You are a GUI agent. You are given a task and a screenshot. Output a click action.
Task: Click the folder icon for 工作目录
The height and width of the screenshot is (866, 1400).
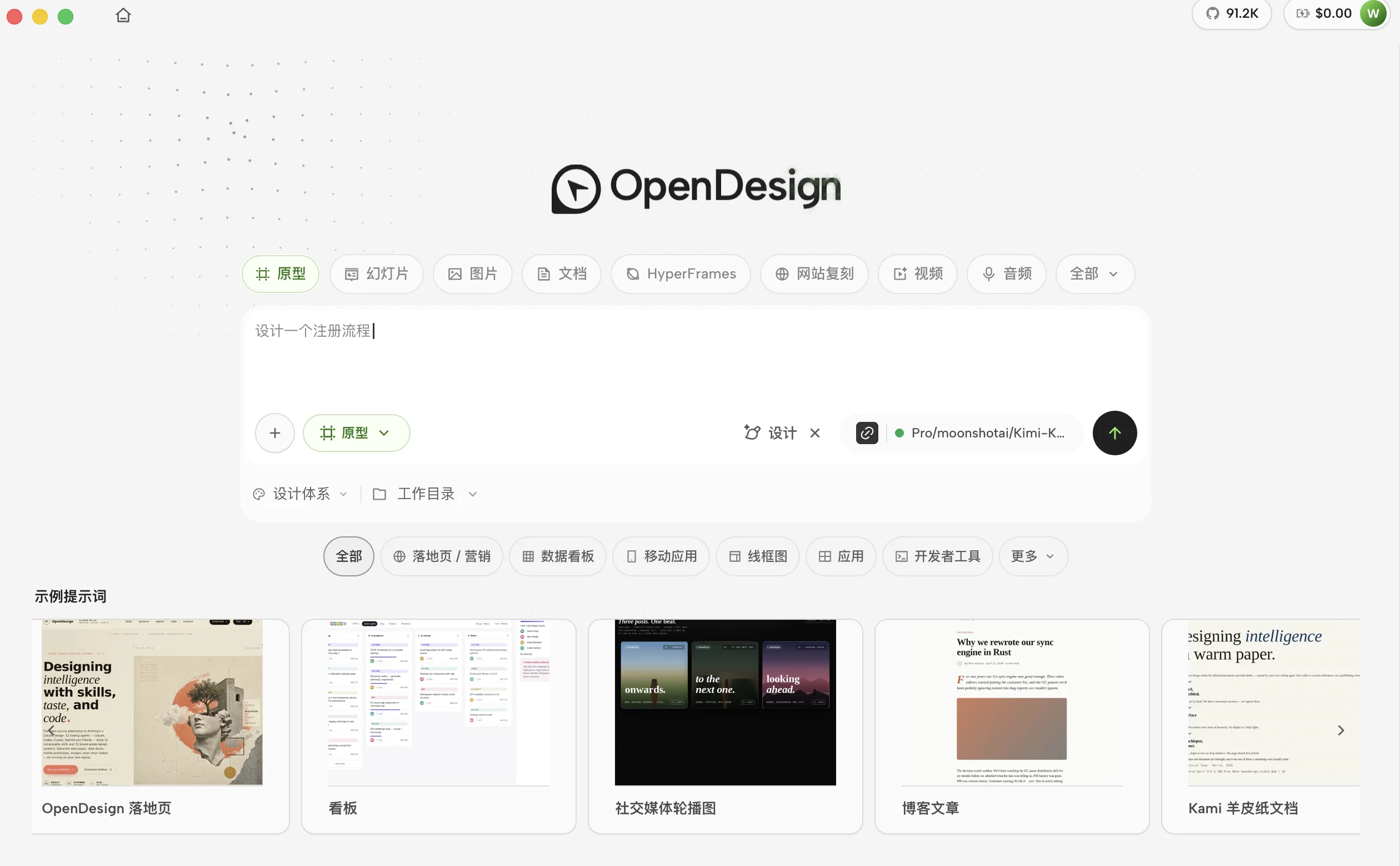click(379, 494)
